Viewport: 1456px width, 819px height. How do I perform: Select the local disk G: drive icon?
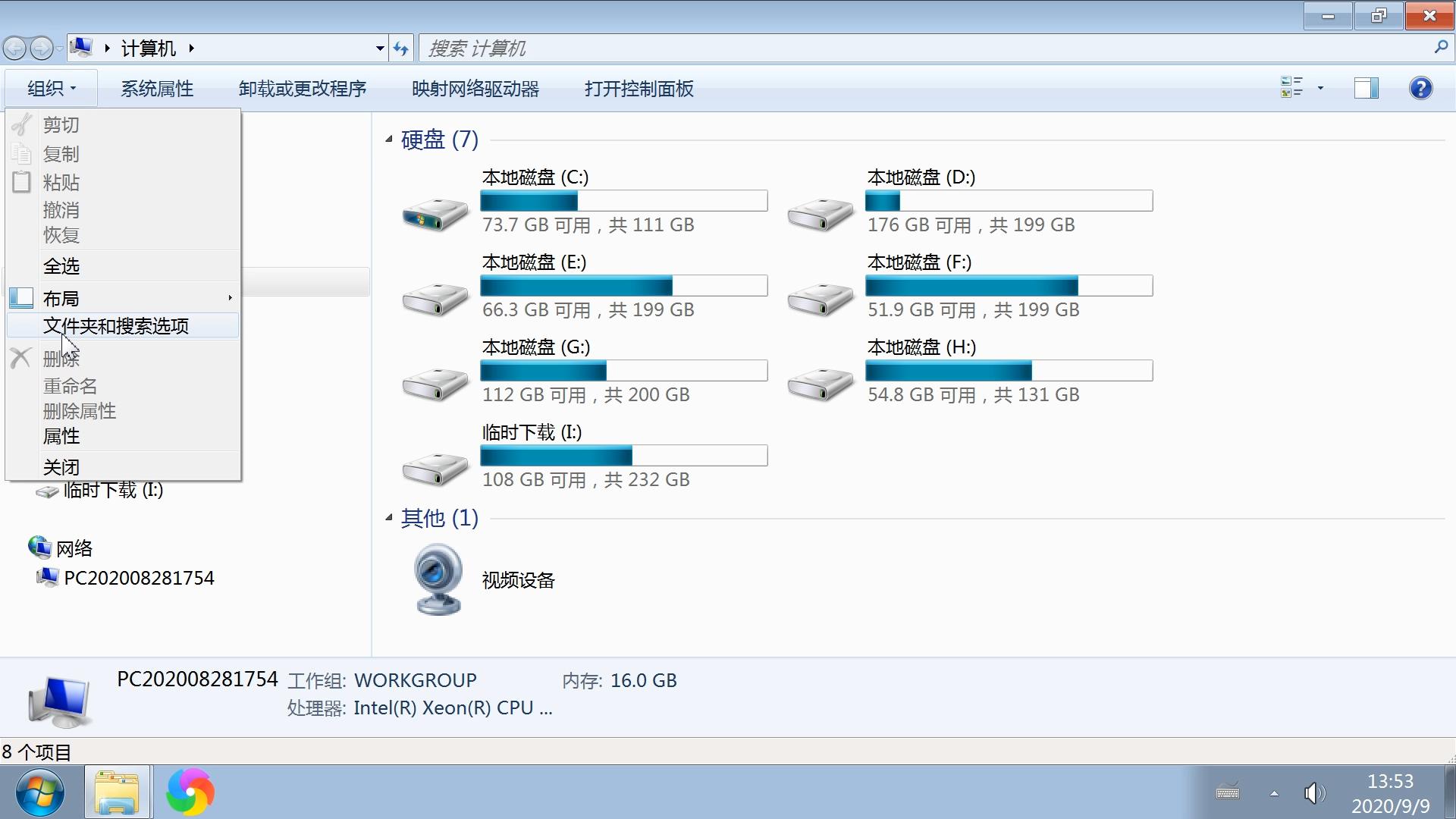(435, 384)
